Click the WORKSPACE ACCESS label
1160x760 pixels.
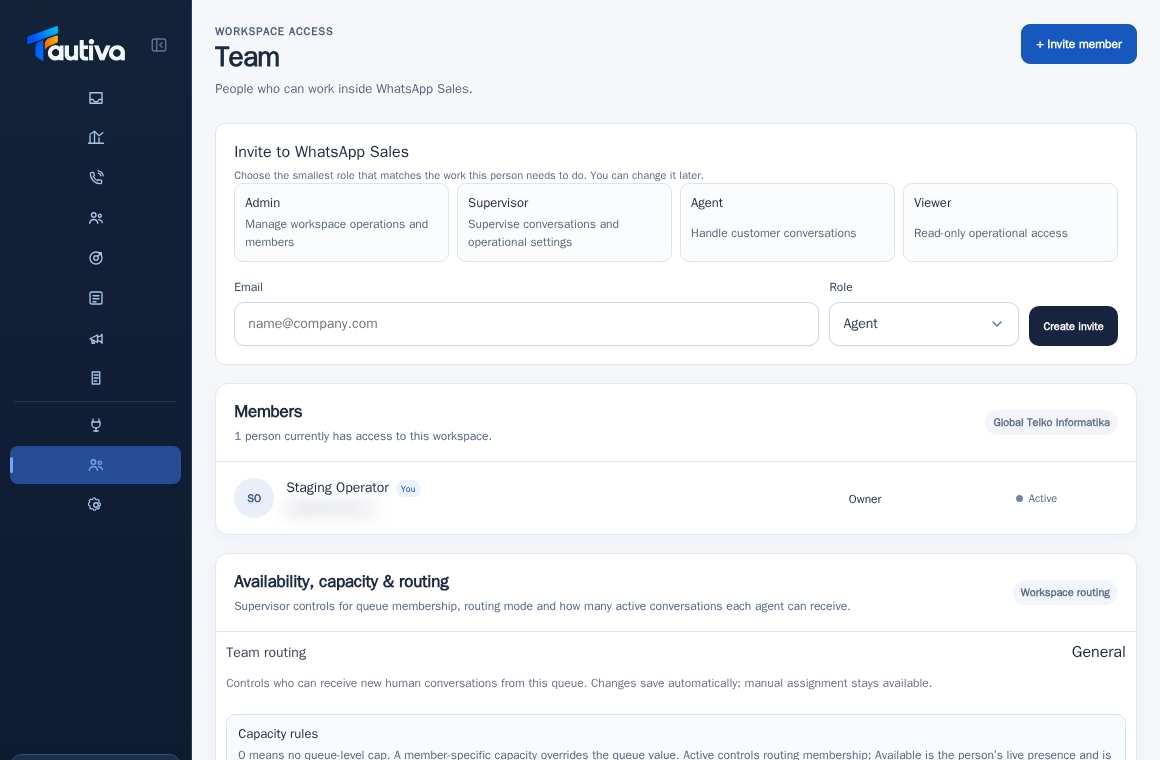coord(274,31)
